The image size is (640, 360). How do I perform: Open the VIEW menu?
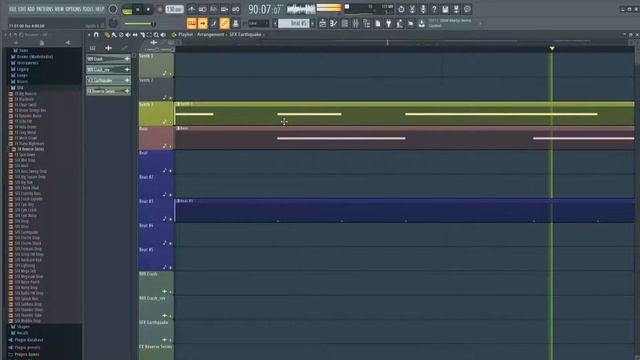[59, 9]
